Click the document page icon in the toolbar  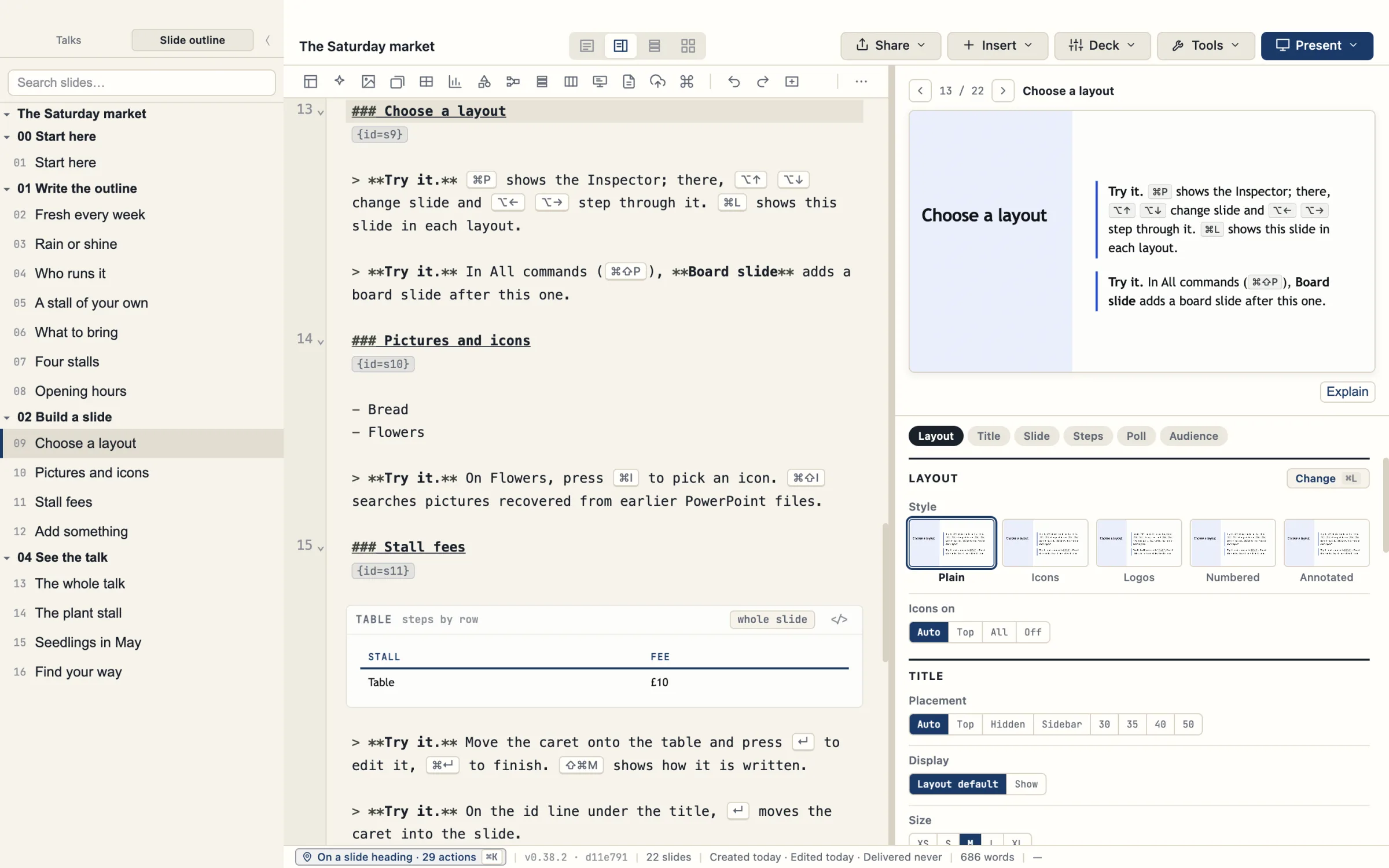tap(629, 82)
